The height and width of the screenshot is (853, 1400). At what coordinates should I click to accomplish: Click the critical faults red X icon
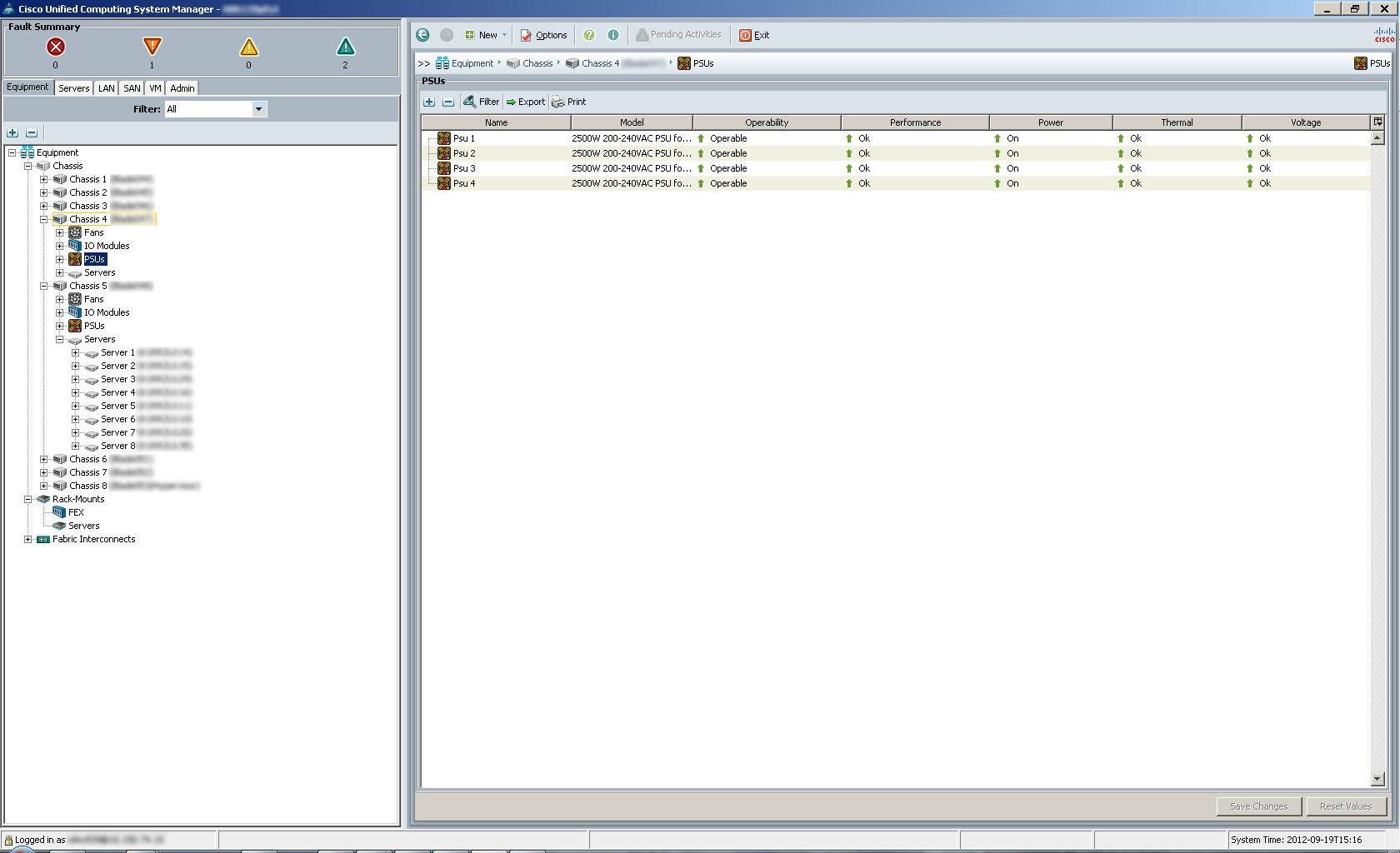coord(56,47)
